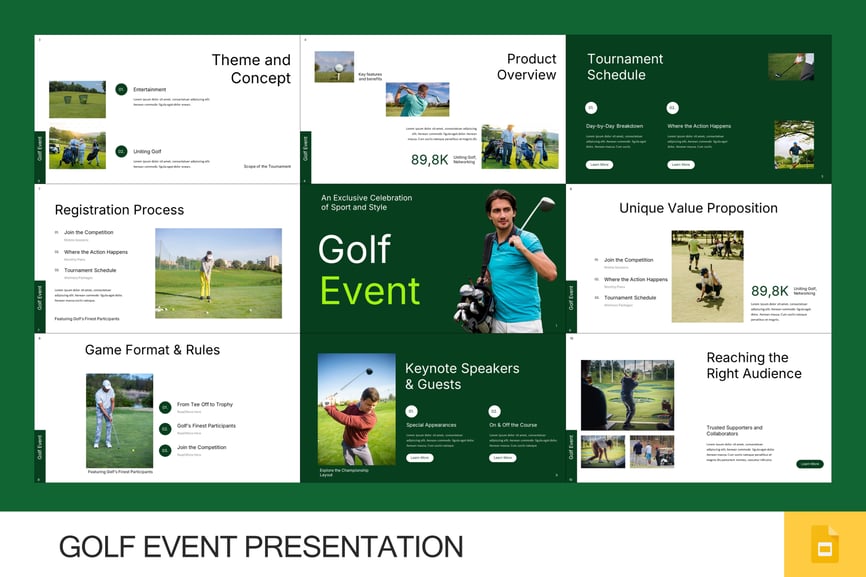Click the golfer photo on Game Format & Rules slide
Screen dimensions: 866x577
[x=119, y=420]
